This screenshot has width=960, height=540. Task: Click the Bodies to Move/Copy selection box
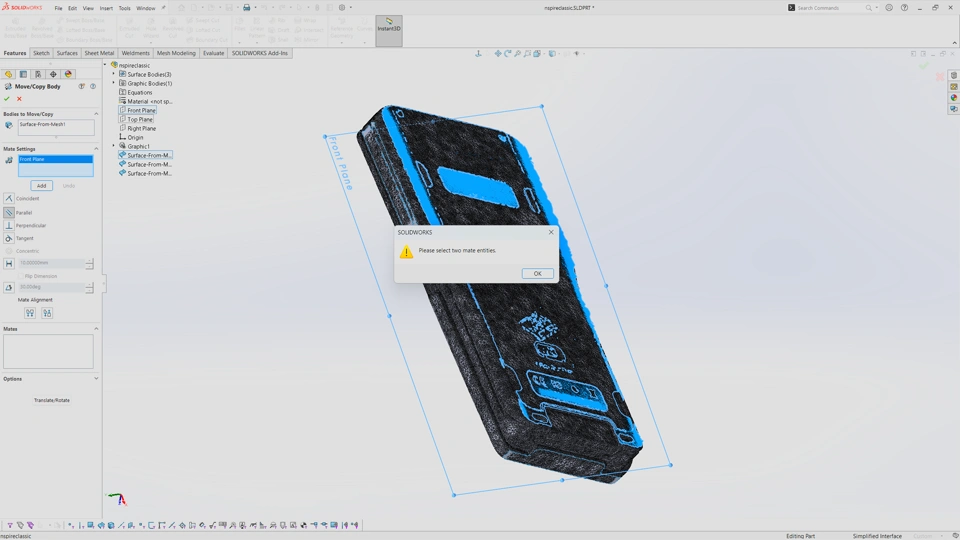point(56,127)
